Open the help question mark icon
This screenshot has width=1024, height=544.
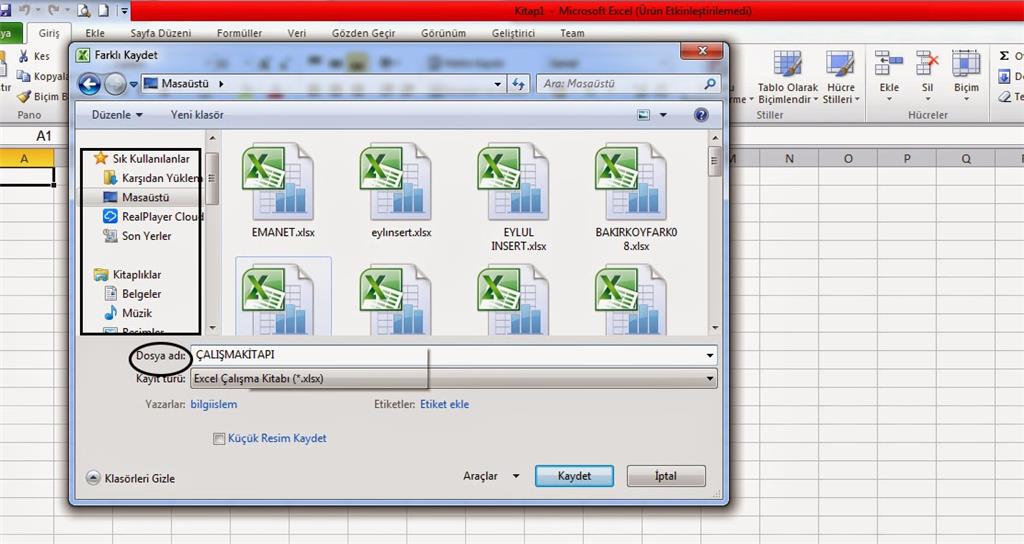pyautogui.click(x=701, y=115)
